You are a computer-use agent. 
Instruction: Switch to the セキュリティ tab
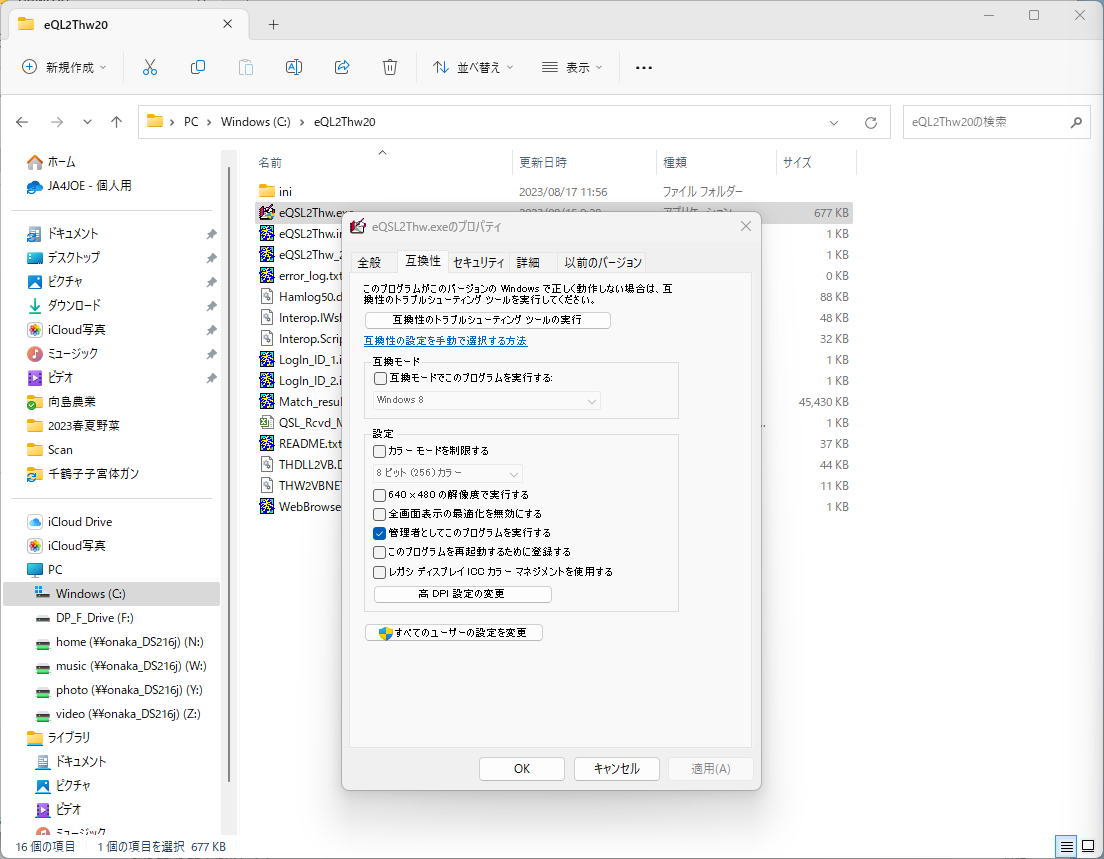(x=479, y=263)
